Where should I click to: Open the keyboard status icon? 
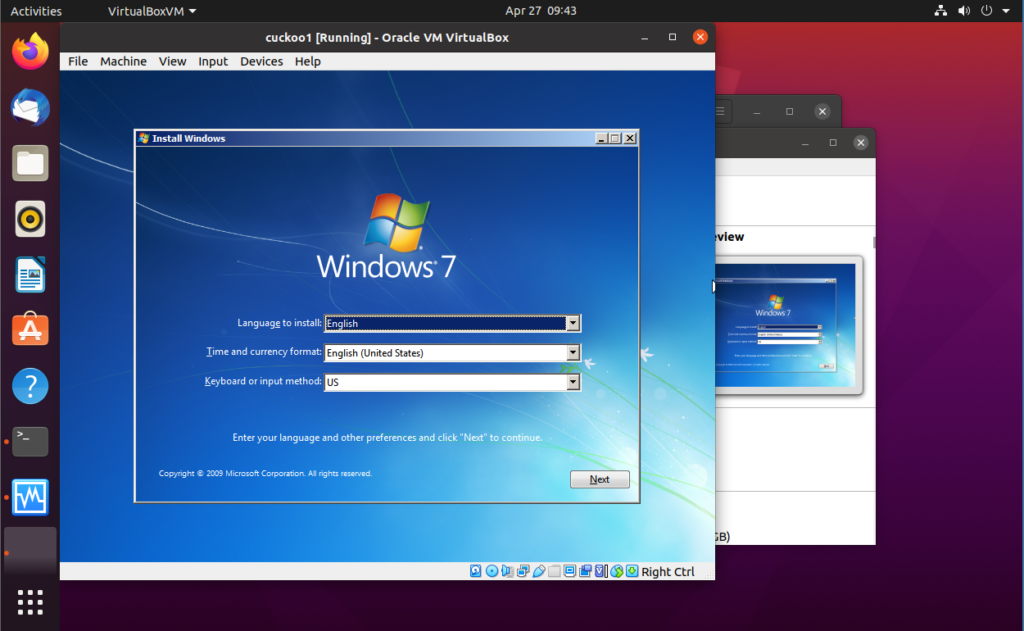[x=632, y=571]
